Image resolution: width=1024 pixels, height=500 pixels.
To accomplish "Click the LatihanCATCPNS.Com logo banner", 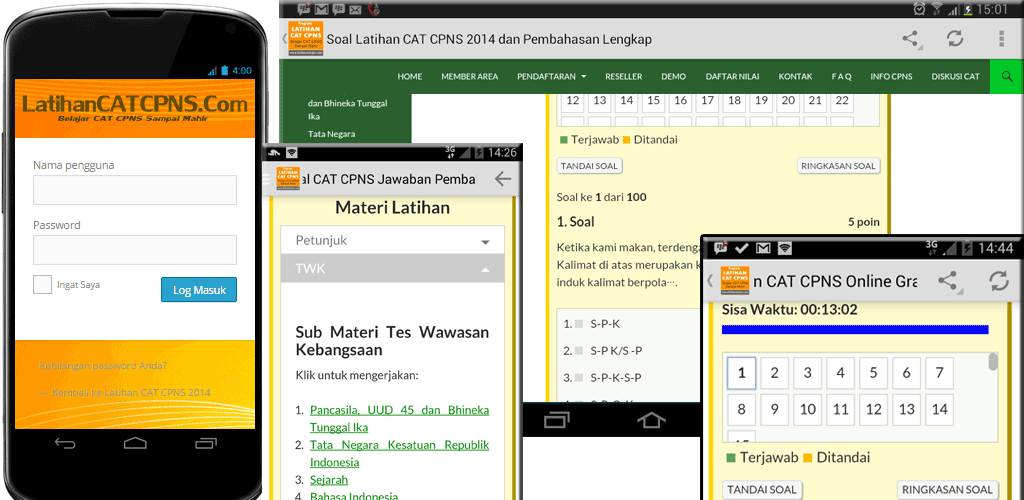I will [135, 108].
